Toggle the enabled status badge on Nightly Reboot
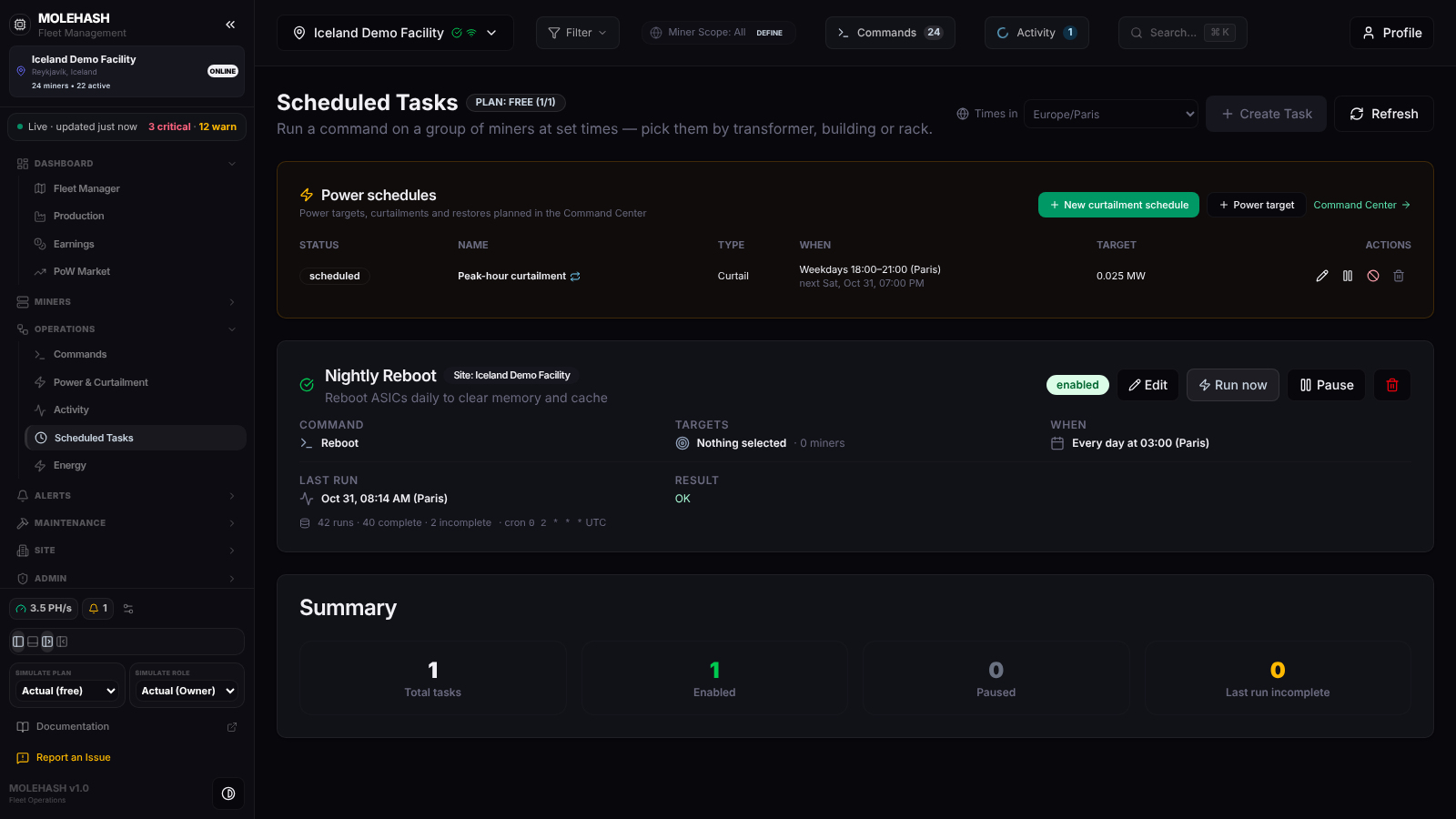The height and width of the screenshot is (819, 1456). coord(1077,385)
